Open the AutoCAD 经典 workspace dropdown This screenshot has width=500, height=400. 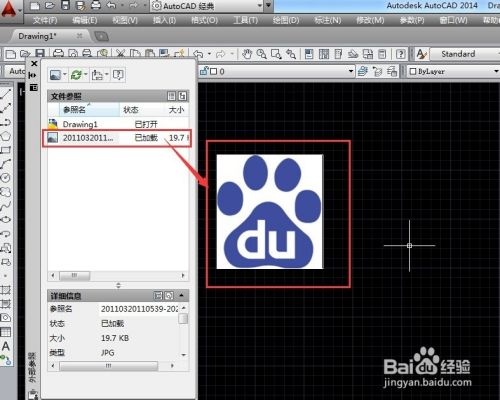(x=260, y=6)
